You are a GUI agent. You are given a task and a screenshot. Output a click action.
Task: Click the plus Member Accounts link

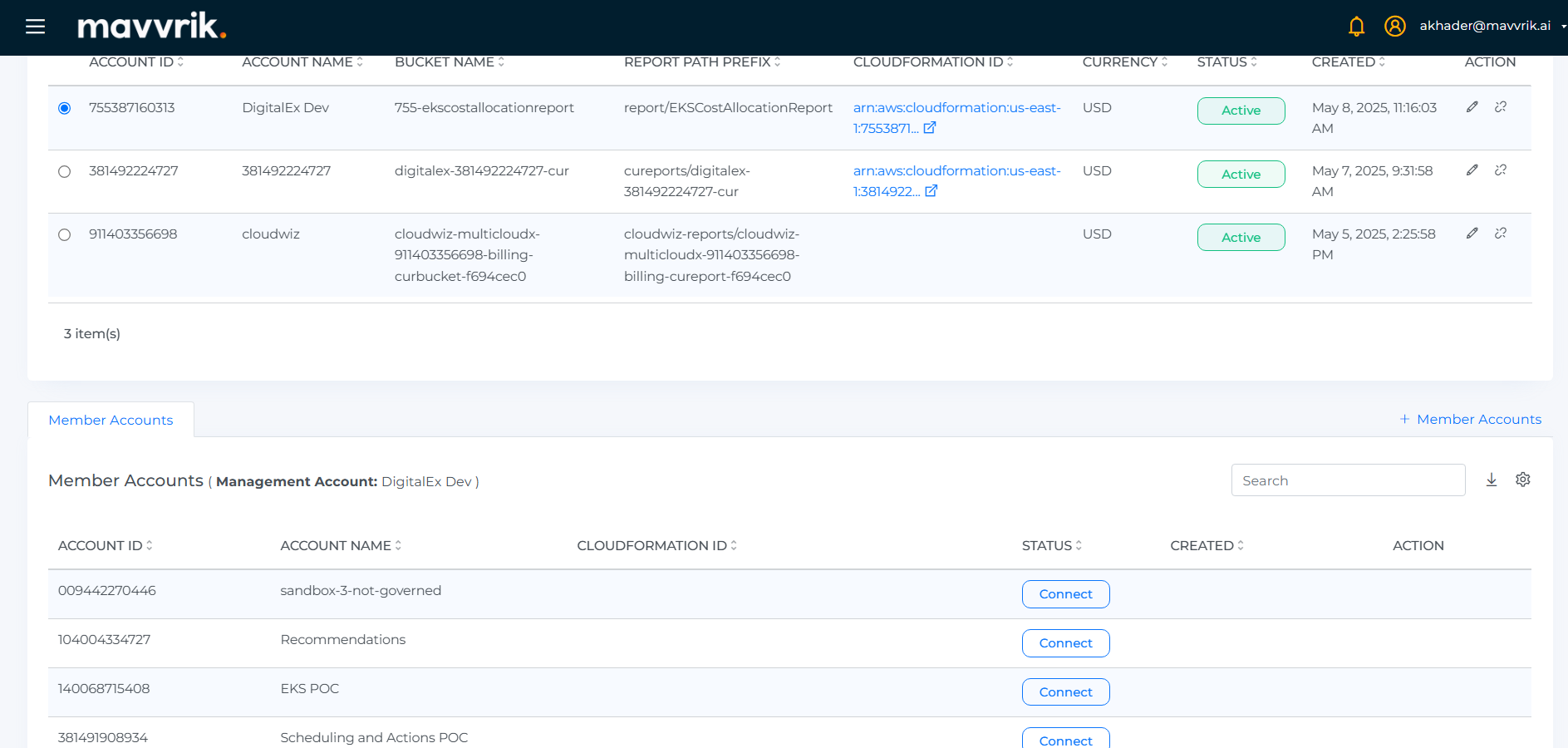point(1470,419)
